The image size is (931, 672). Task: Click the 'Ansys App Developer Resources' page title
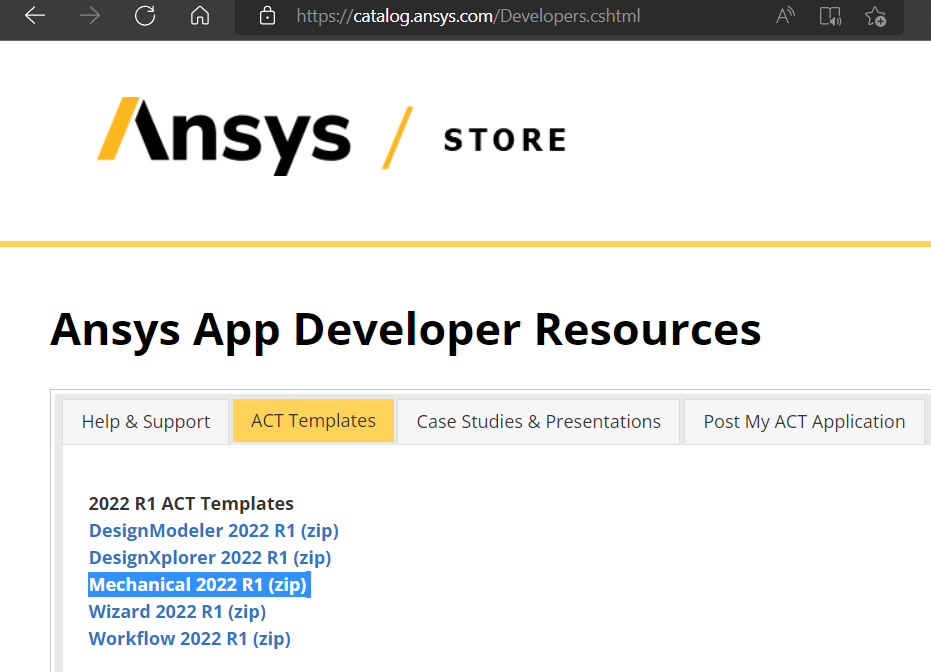(406, 331)
